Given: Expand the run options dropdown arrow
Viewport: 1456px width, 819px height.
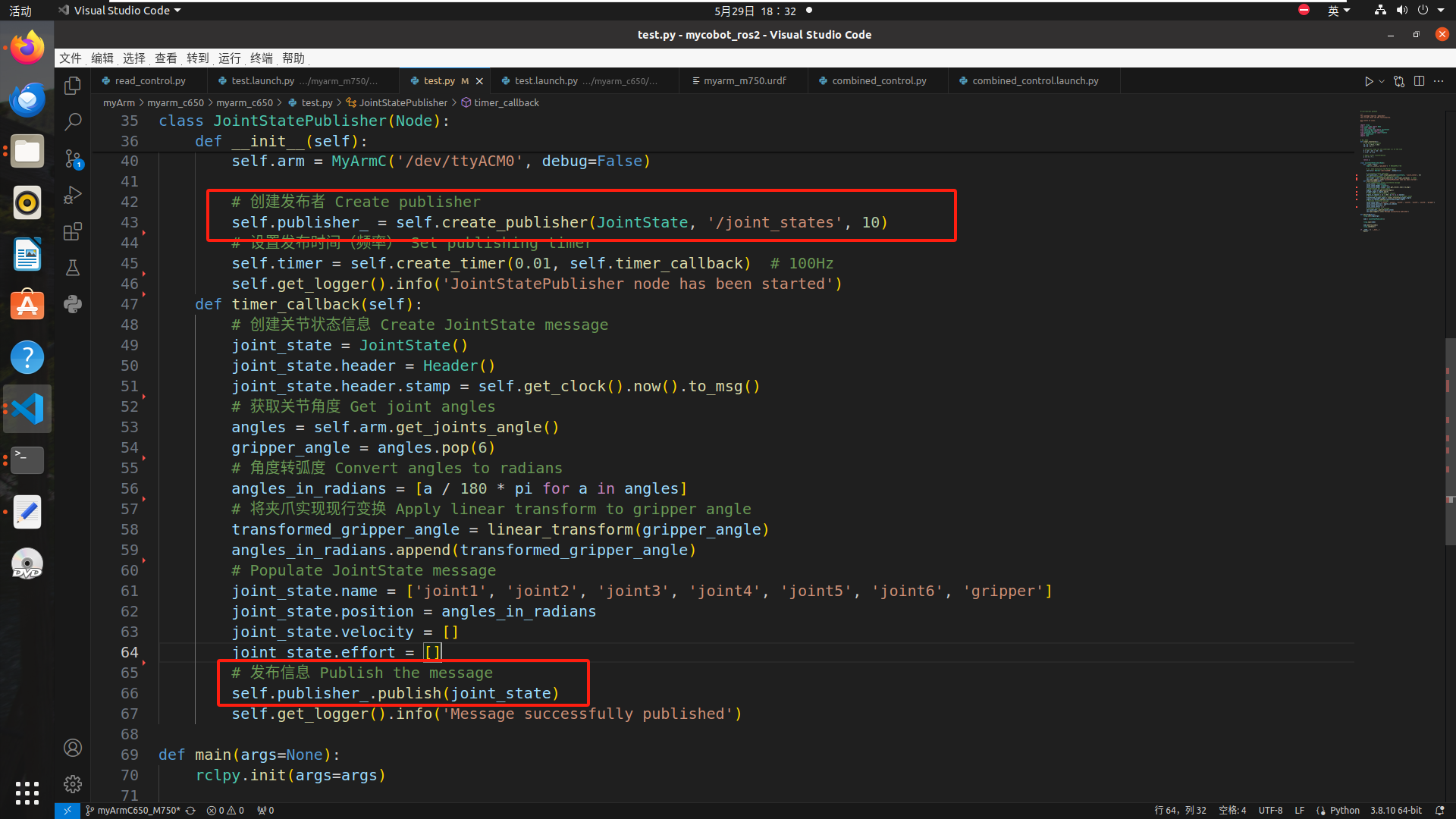Looking at the screenshot, I should (1382, 81).
